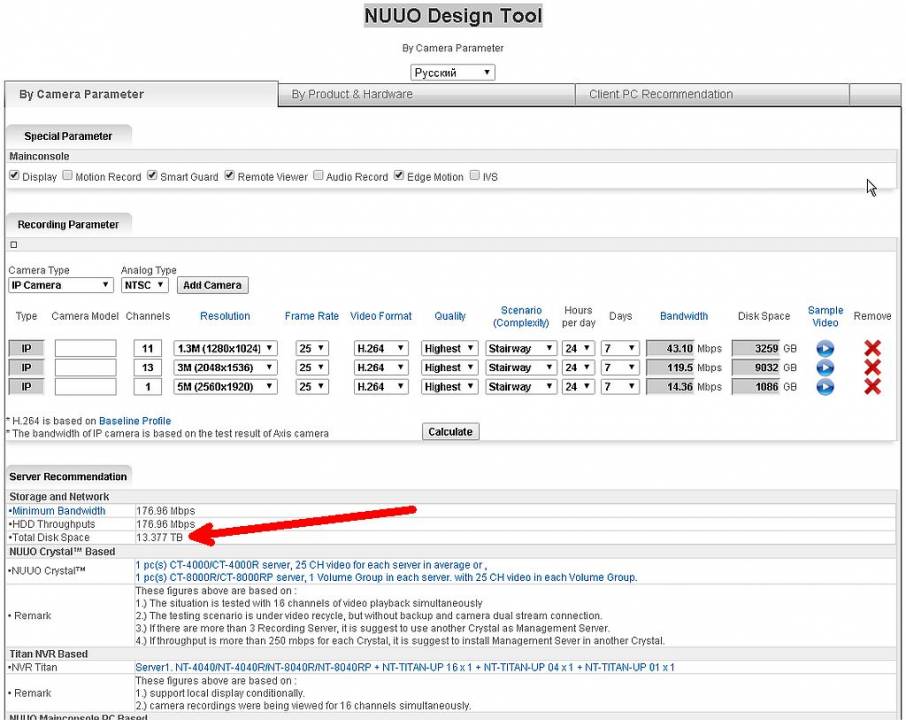The image size is (906, 720).
Task: Click Camera Model field in 11-channel row
Action: click(x=86, y=348)
